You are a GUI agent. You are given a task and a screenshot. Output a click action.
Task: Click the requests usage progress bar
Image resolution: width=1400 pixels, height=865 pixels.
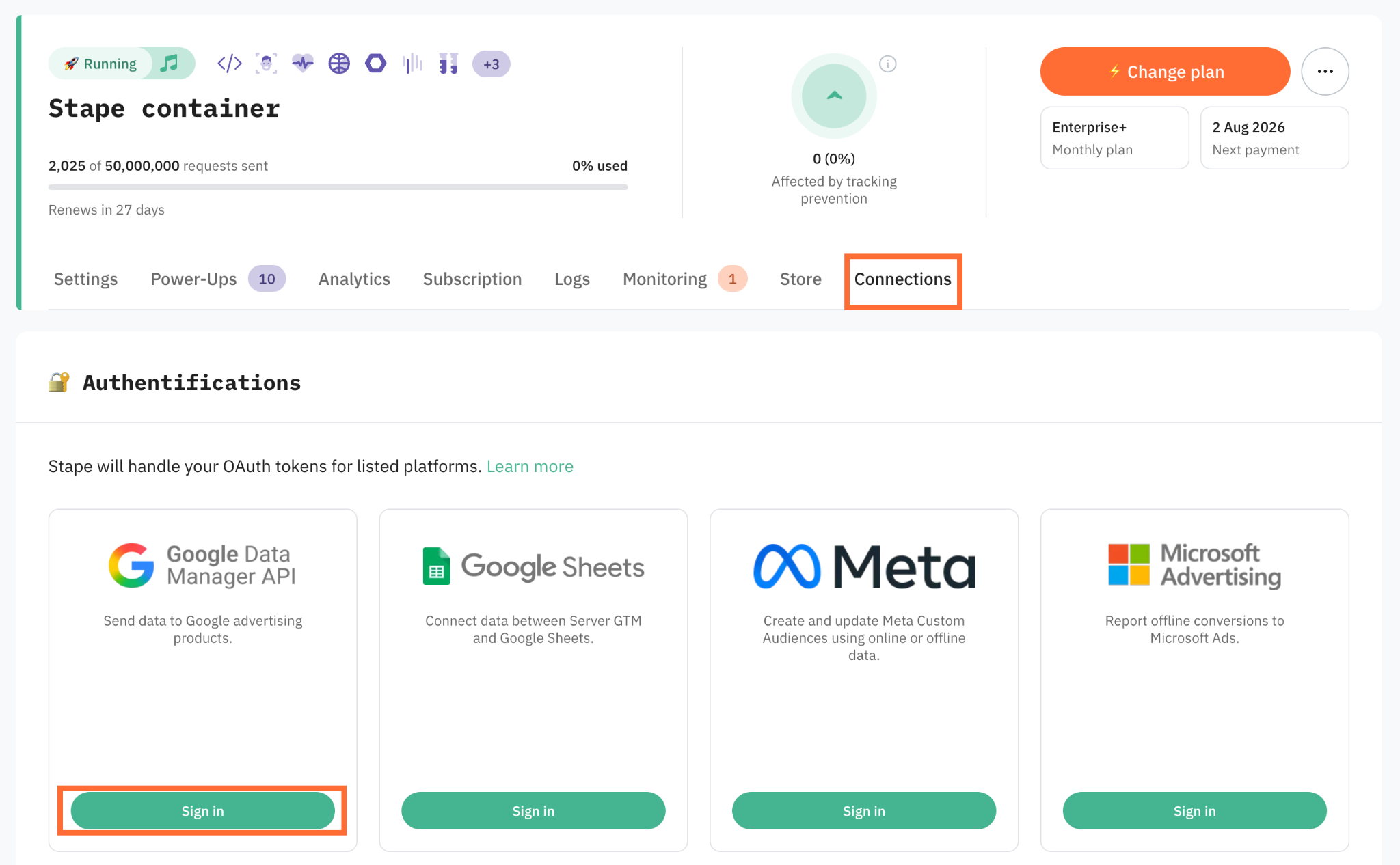338,187
